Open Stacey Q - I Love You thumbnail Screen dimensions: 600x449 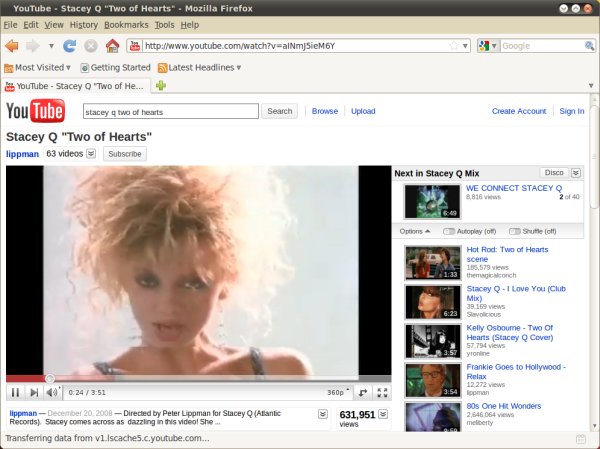(x=433, y=302)
